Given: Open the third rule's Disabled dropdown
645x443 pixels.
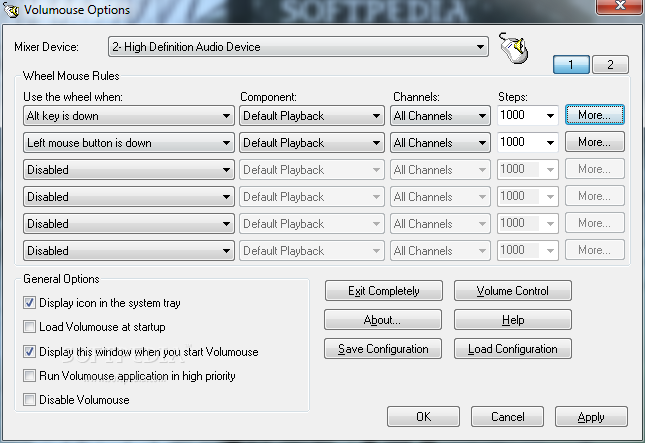Looking at the screenshot, I should click(129, 169).
